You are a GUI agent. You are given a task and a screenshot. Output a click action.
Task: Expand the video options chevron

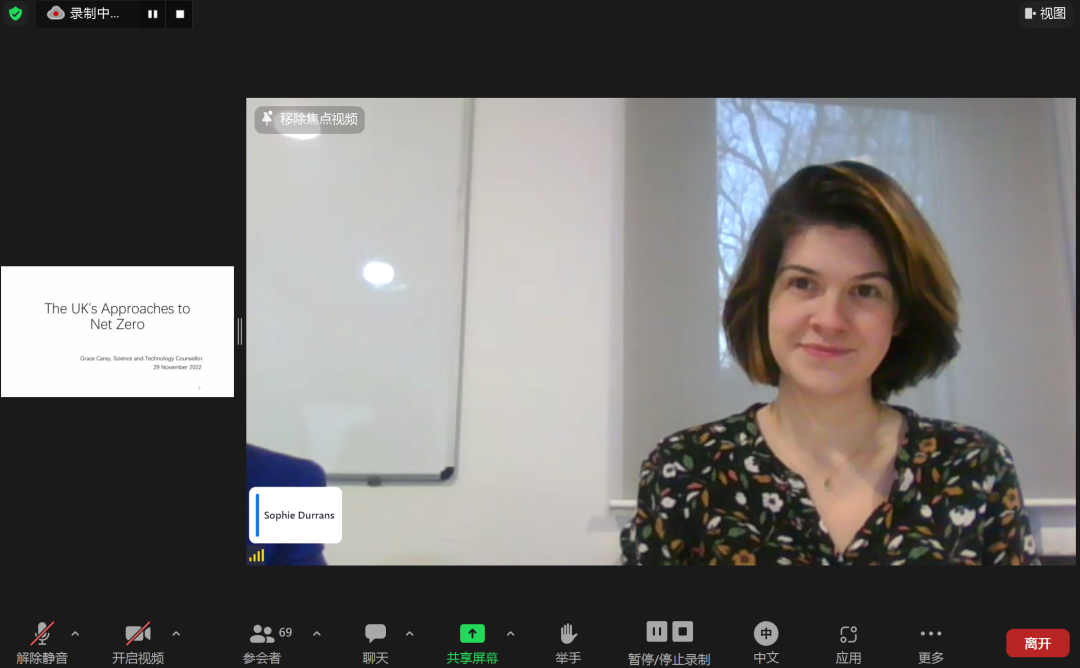176,634
